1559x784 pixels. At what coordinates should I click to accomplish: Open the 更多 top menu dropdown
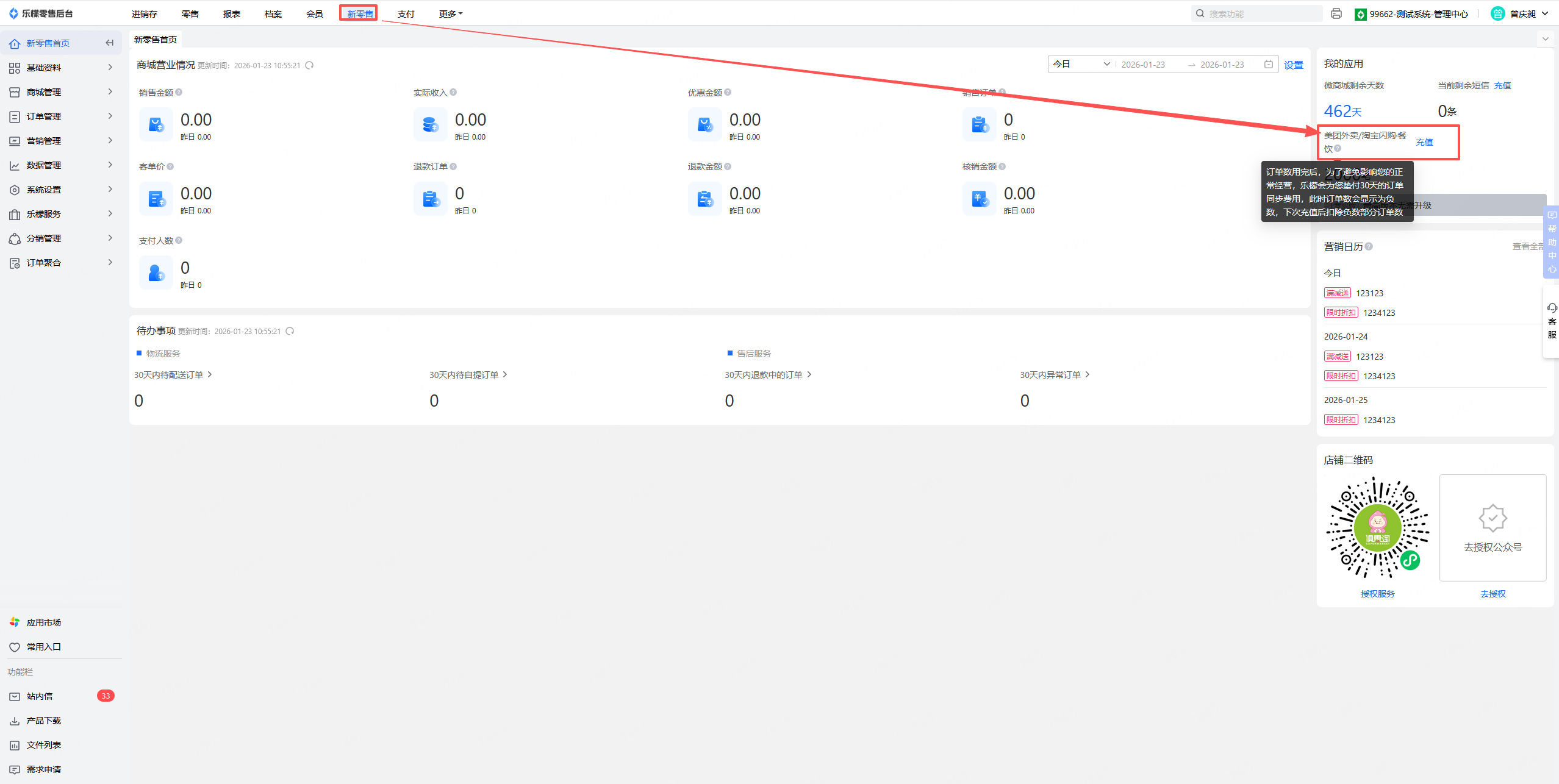pos(451,13)
